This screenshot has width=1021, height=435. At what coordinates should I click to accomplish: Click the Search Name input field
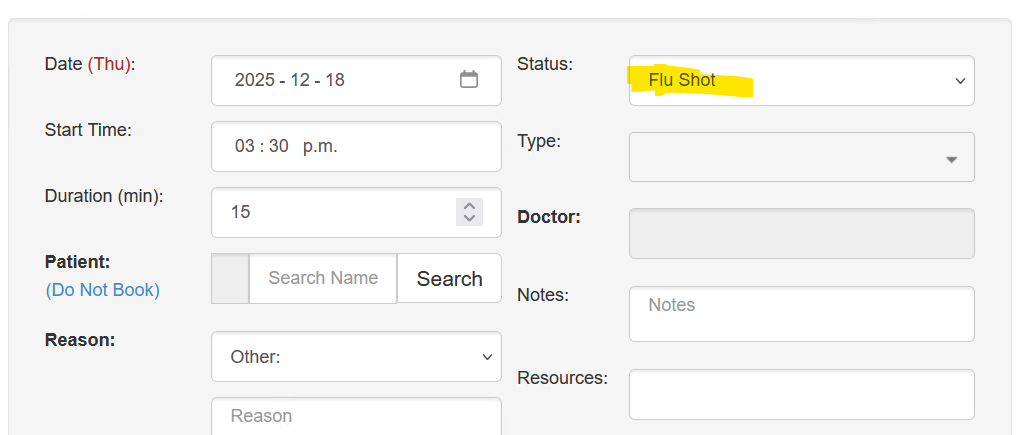coord(323,278)
